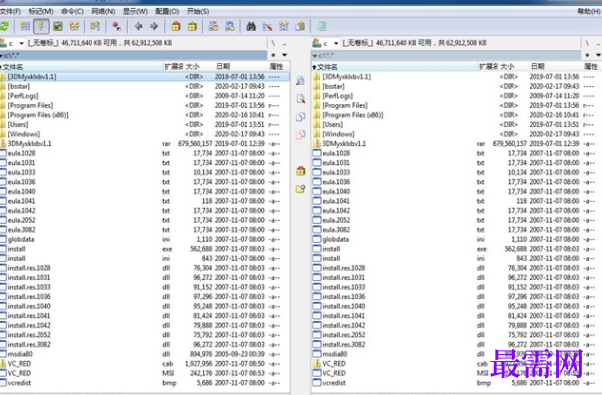Open right panel favorites asterisk button

click(x=587, y=55)
